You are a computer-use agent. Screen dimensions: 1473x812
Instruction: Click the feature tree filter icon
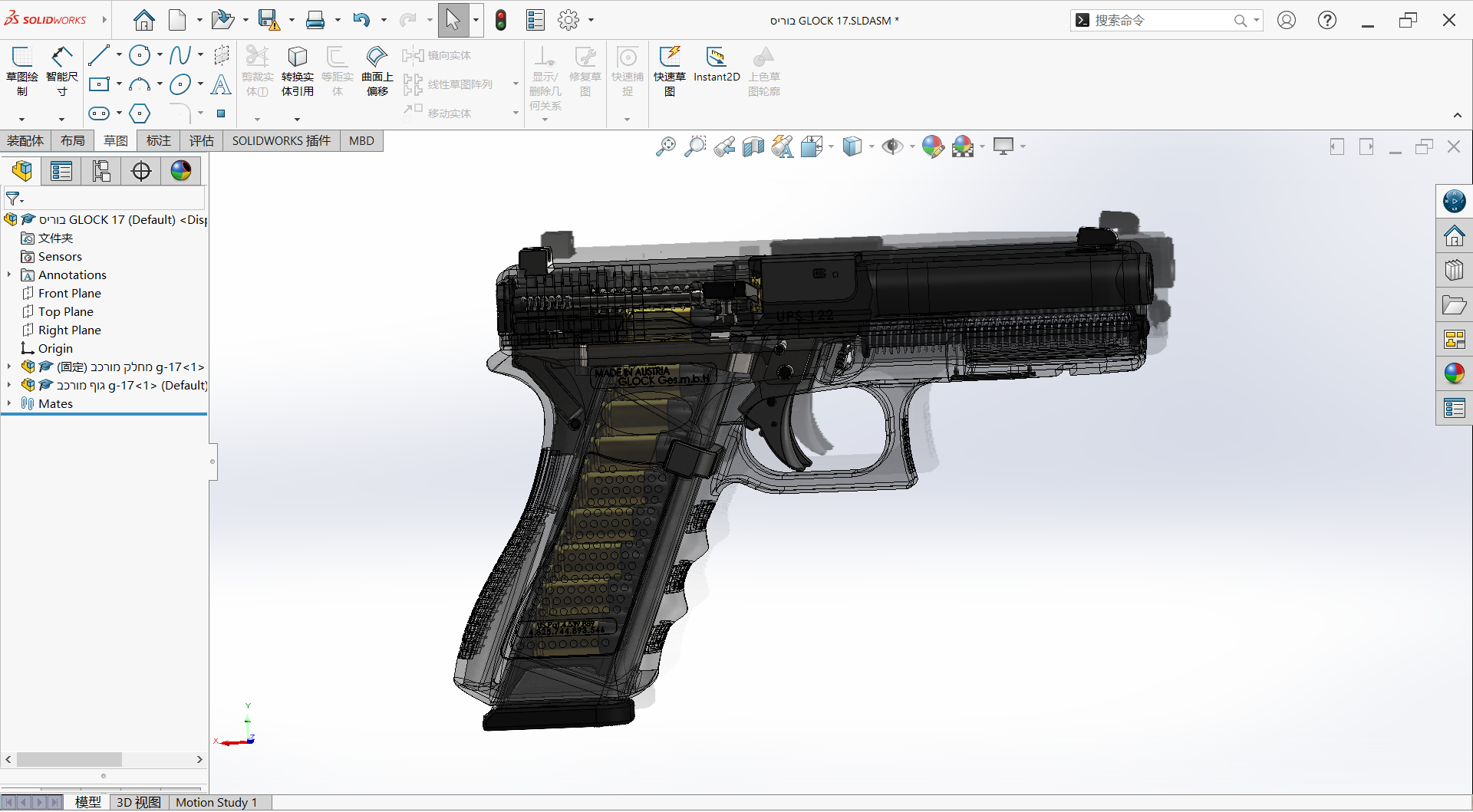click(13, 199)
